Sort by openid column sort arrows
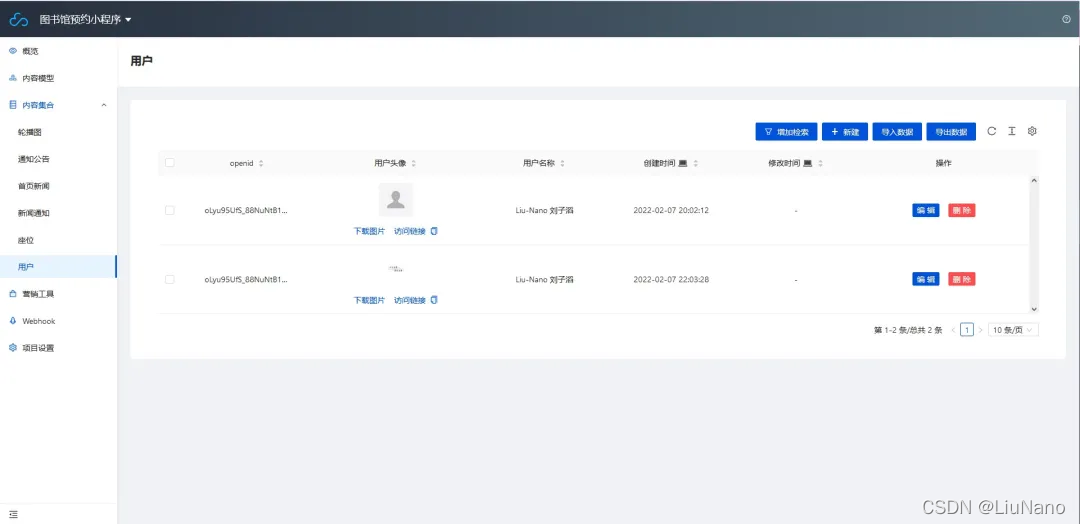Viewport: 1080px width, 524px height. tap(261, 163)
